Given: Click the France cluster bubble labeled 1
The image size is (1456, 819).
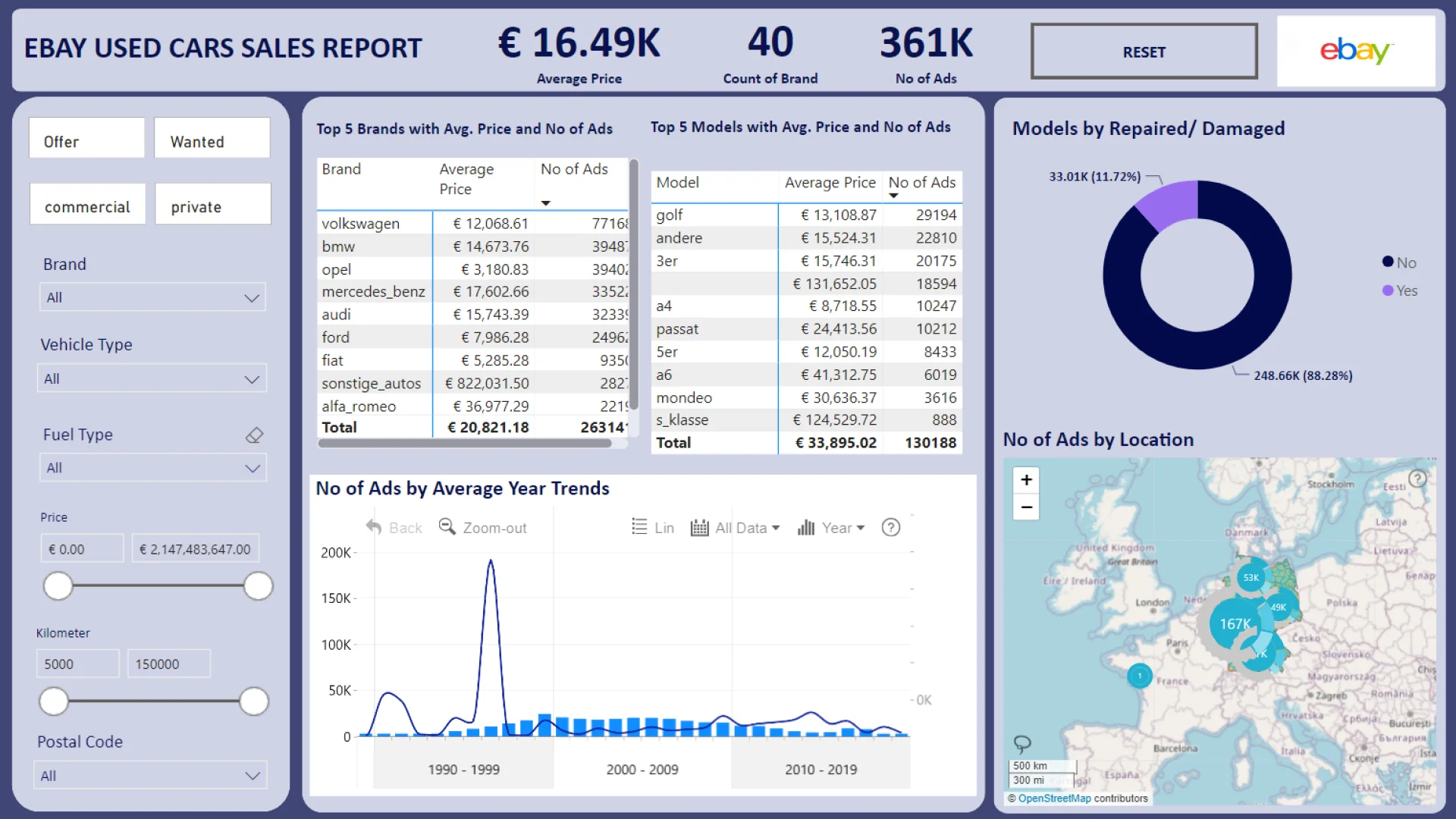Looking at the screenshot, I should coord(1139,676).
